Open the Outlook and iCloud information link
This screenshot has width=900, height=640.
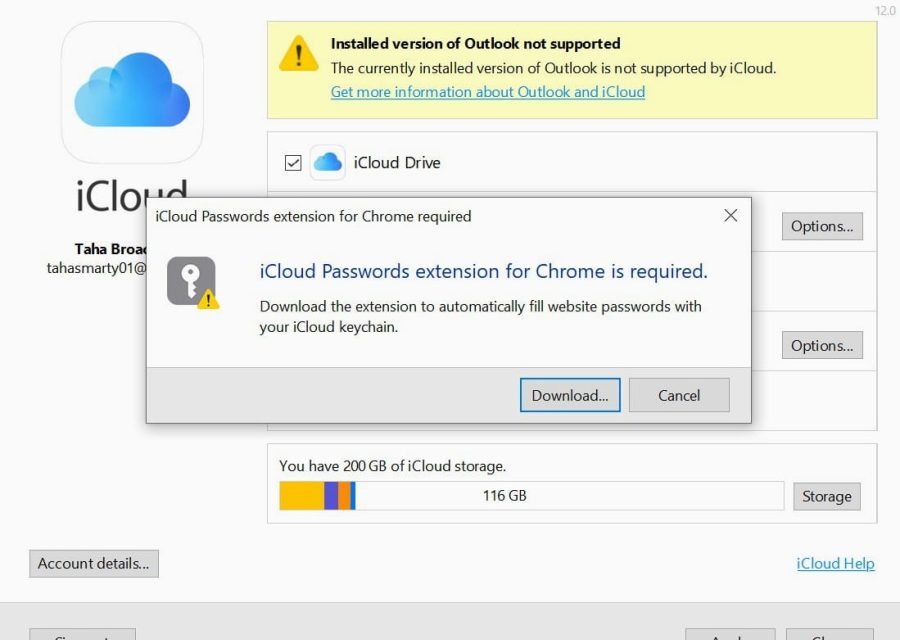[x=486, y=92]
